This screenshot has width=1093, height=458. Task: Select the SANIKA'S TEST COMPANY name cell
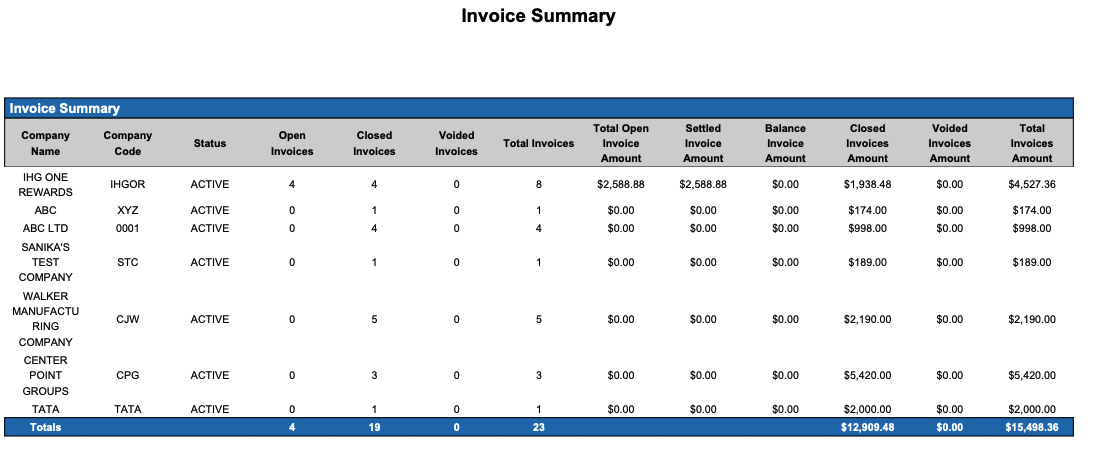(x=45, y=262)
